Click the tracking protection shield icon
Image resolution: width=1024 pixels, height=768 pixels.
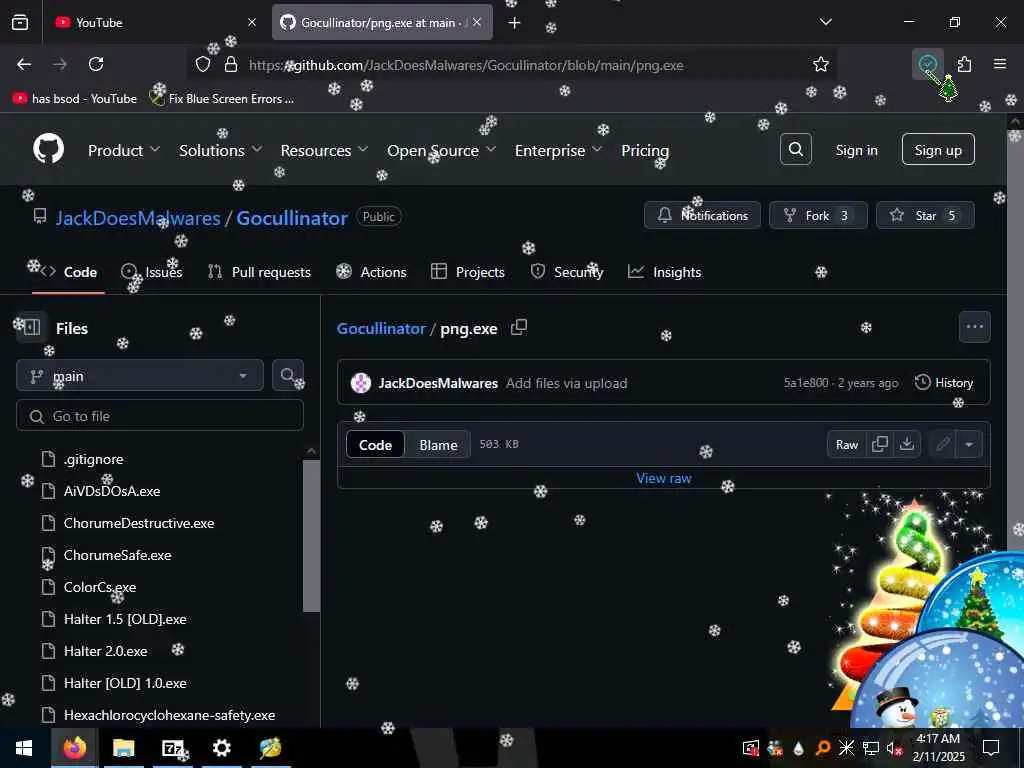click(x=203, y=64)
